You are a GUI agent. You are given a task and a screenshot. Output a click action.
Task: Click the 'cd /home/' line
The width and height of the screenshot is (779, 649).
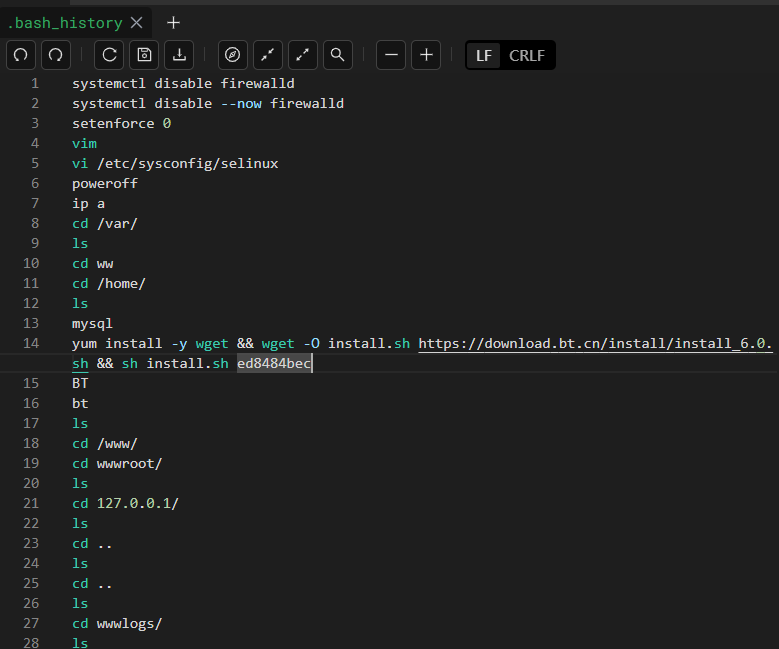pos(109,284)
